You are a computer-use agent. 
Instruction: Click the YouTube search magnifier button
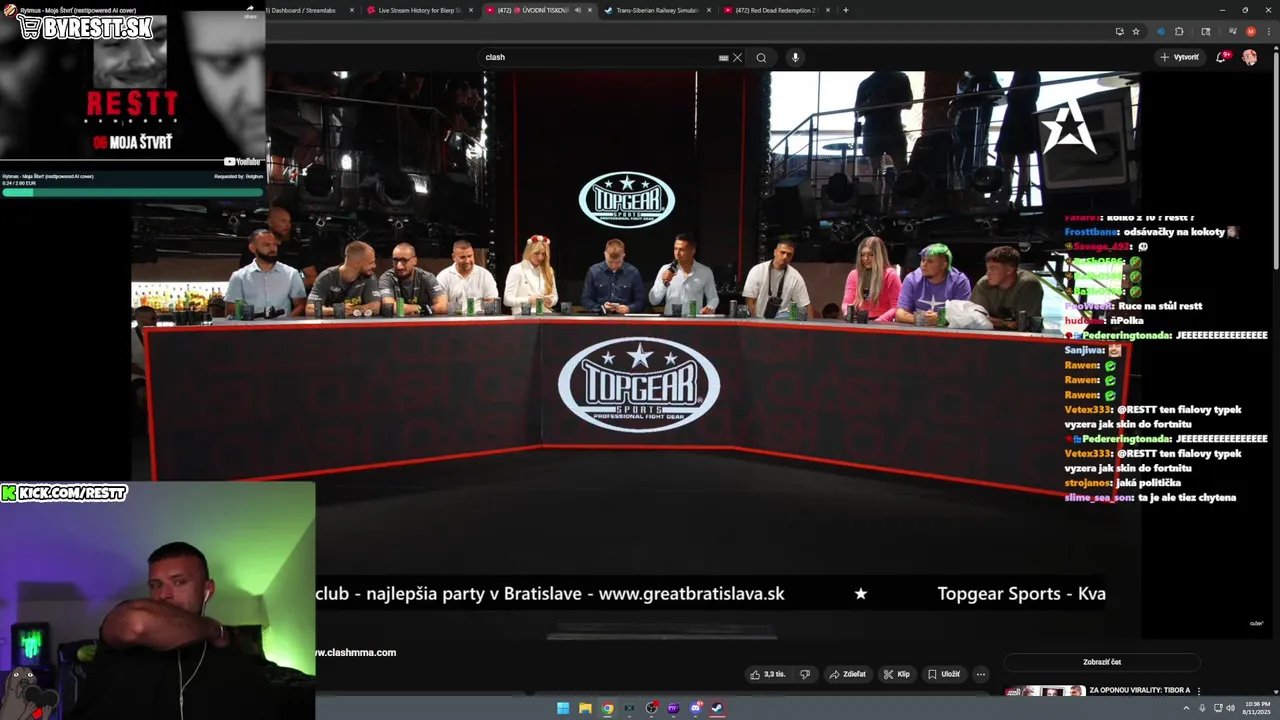point(761,57)
